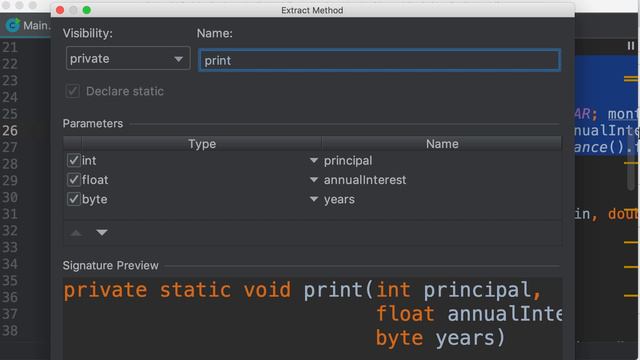This screenshot has height=360, width=640.
Task: Open type dropdown arrow for annualInterest row
Action: (314, 180)
